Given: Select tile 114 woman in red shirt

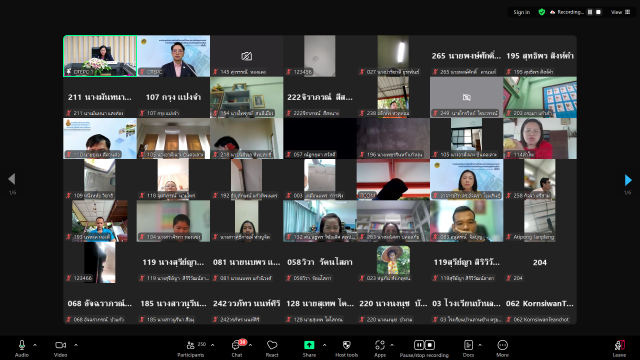Looking at the screenshot, I should pyautogui.click(x=540, y=138).
